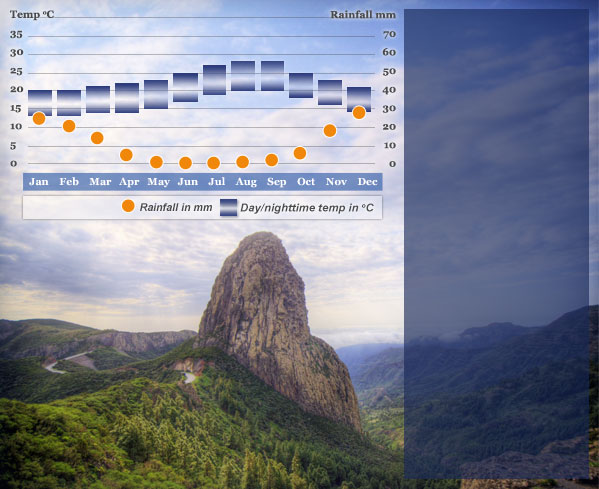Screen dimensions: 599x489
Task: Click the dark blue overlay panel
Action: coord(496,244)
